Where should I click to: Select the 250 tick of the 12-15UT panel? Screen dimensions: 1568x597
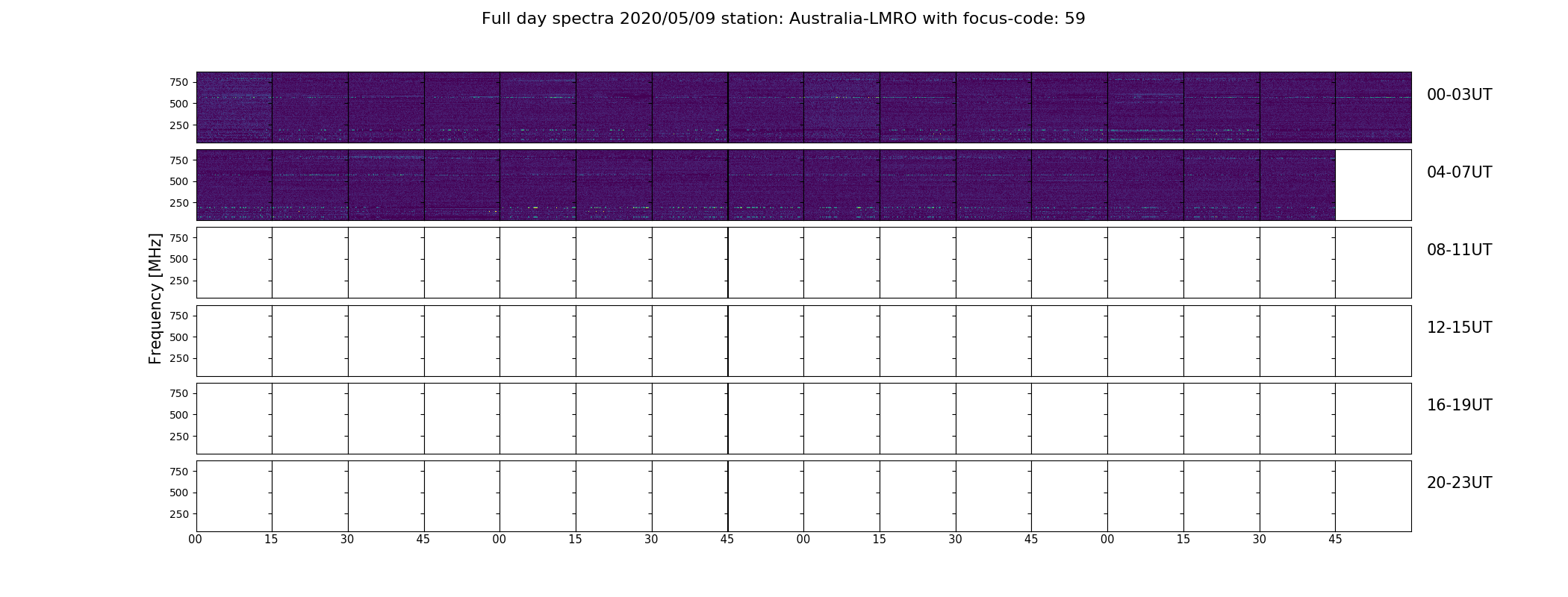pyautogui.click(x=179, y=358)
